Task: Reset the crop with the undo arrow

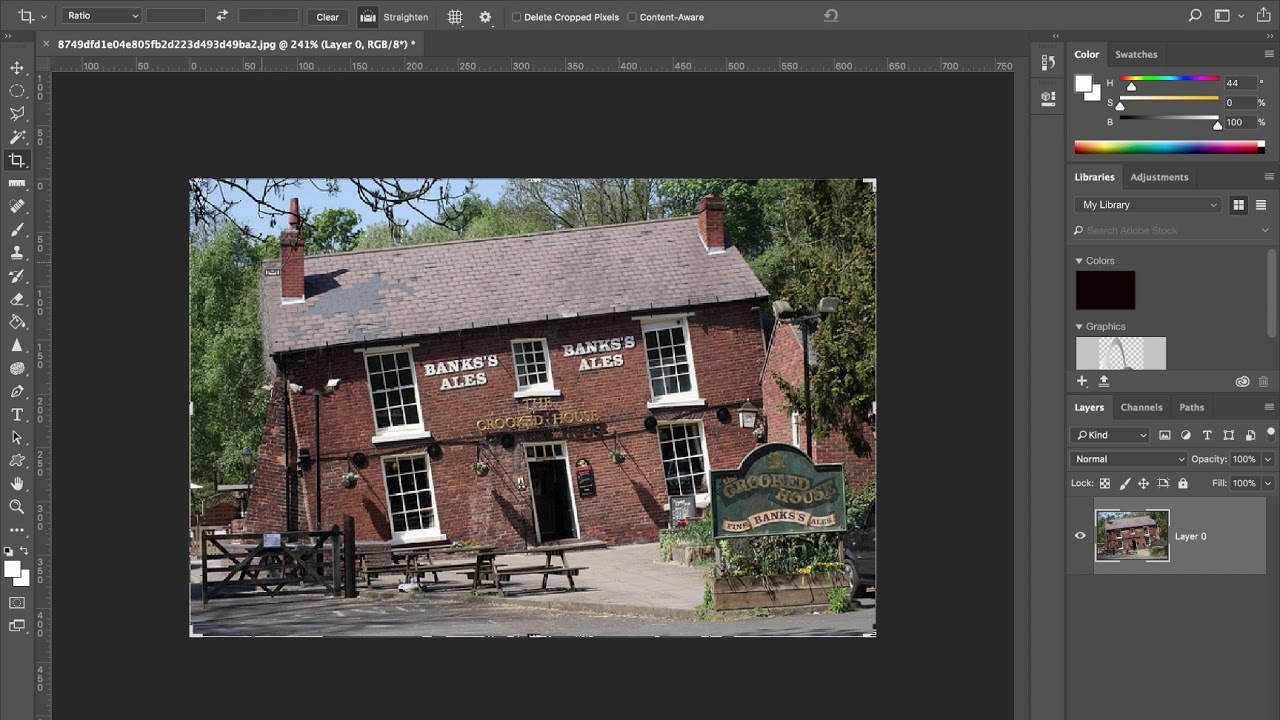Action: tap(831, 16)
